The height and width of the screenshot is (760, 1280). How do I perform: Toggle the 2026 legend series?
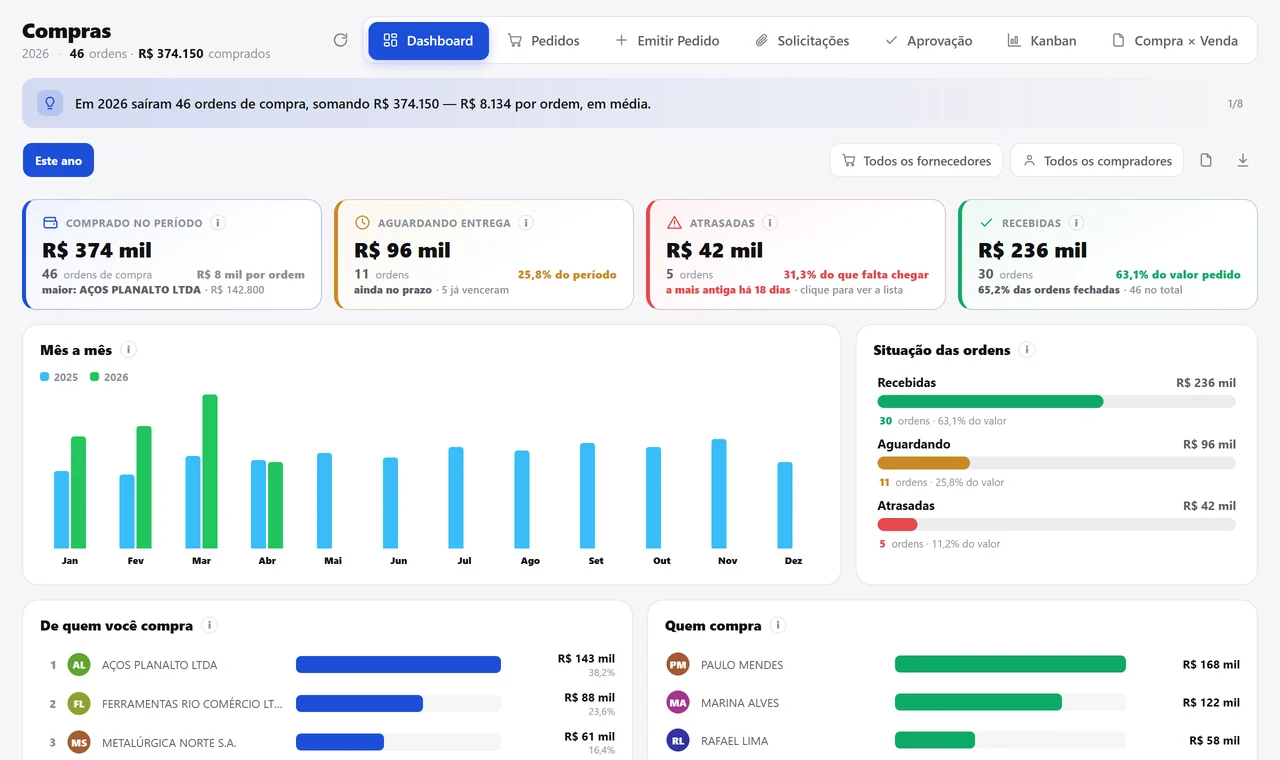[109, 377]
